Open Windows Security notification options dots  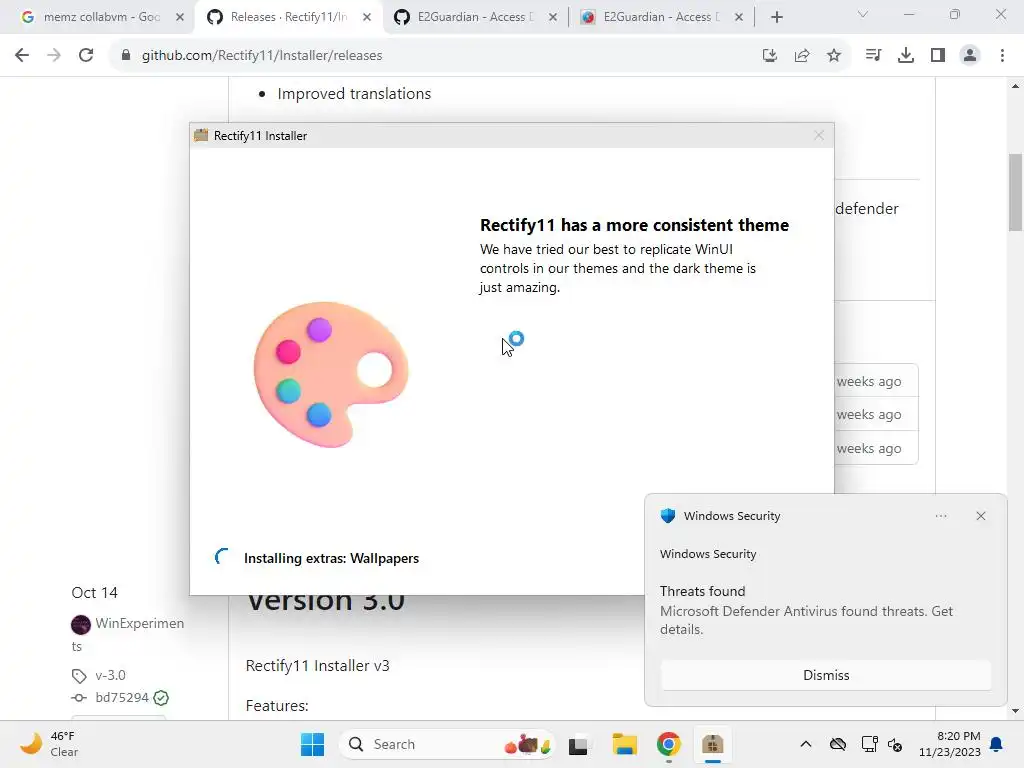(x=941, y=516)
